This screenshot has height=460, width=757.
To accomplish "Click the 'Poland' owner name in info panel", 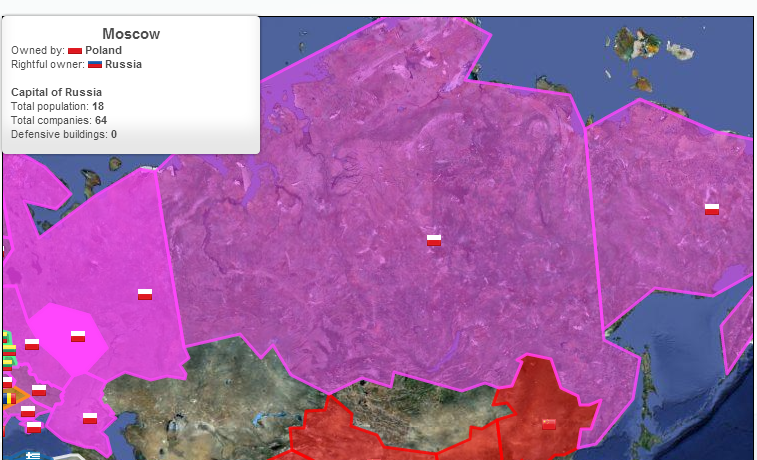I will coord(103,50).
